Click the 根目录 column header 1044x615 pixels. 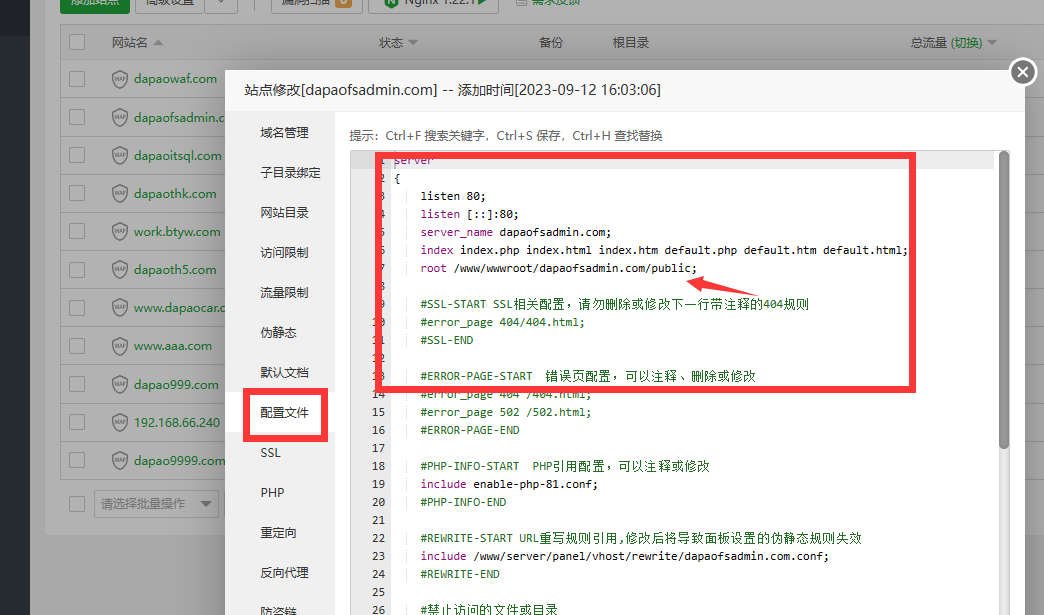click(x=631, y=43)
